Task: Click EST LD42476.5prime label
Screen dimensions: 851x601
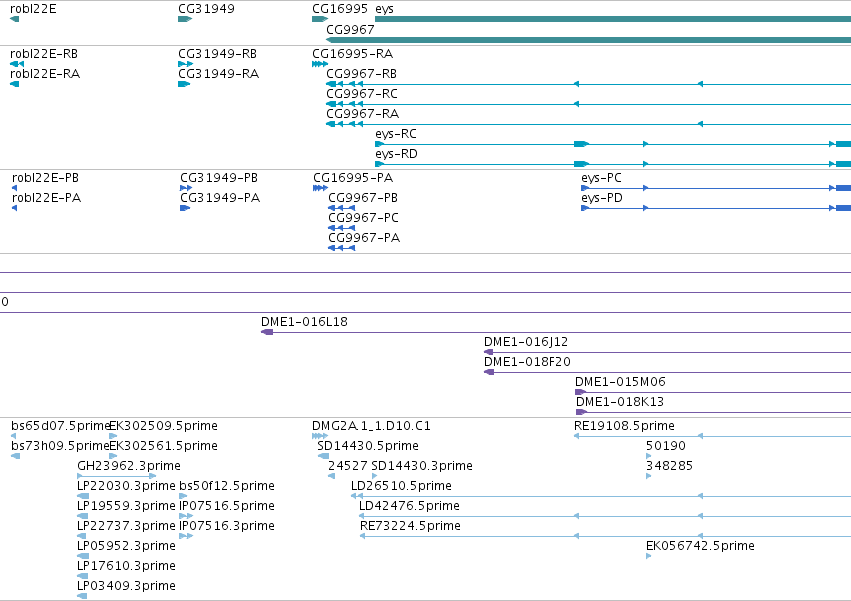Action: point(409,507)
